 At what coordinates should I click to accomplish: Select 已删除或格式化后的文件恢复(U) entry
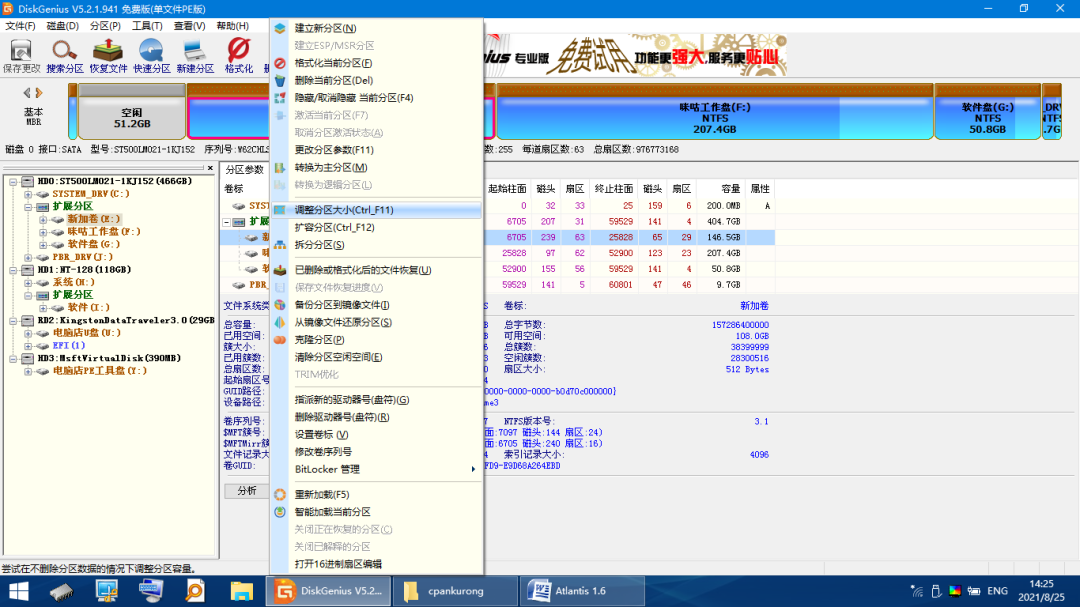[x=377, y=270]
